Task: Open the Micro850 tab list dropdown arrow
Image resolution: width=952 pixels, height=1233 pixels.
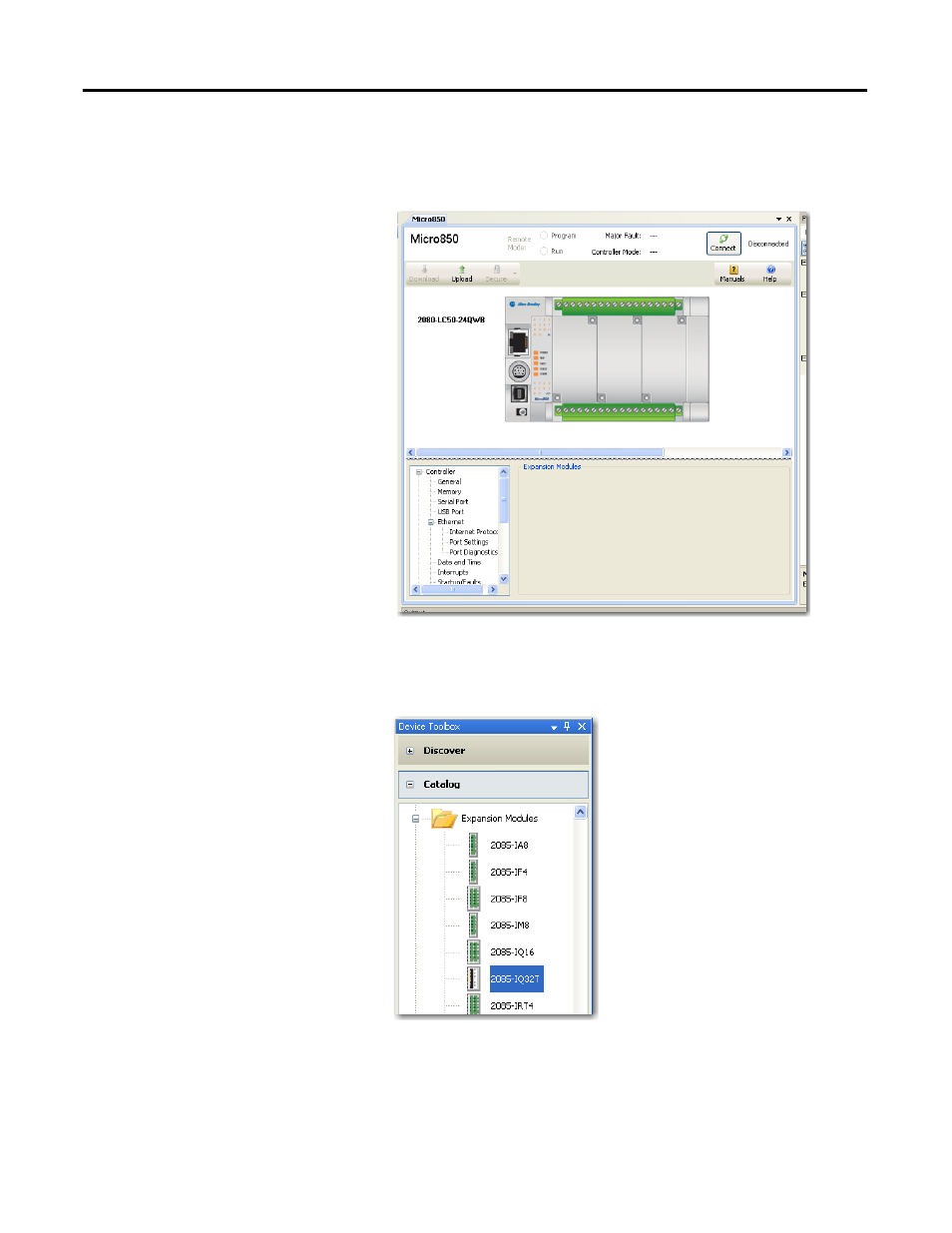Action: click(x=779, y=219)
